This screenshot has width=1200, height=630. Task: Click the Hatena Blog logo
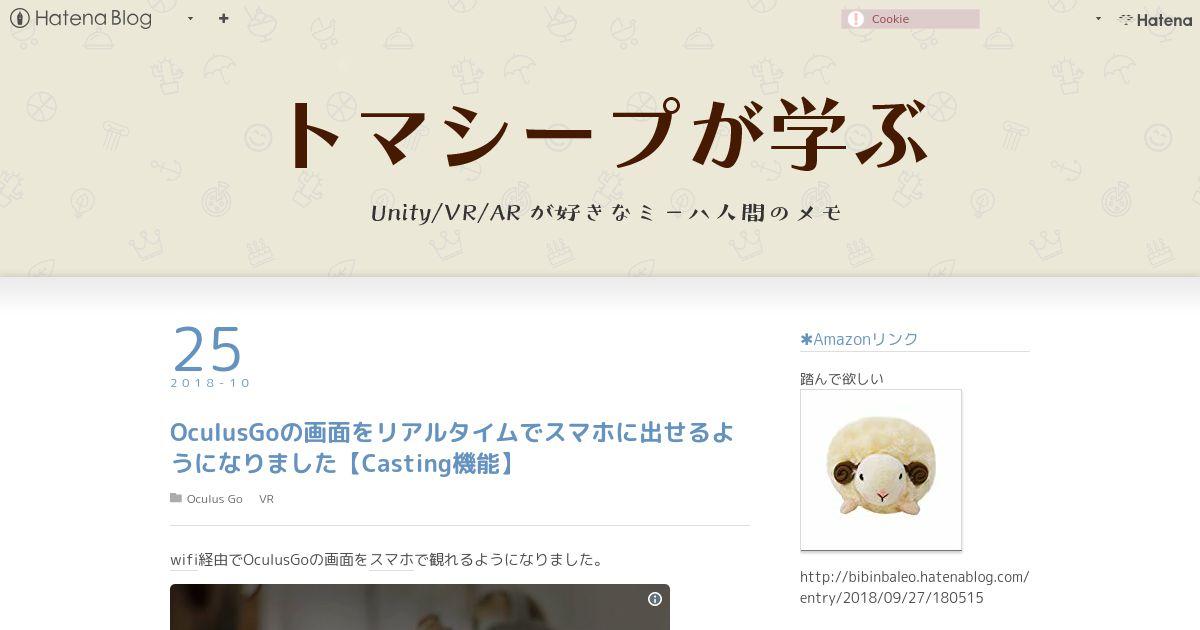tap(81, 18)
